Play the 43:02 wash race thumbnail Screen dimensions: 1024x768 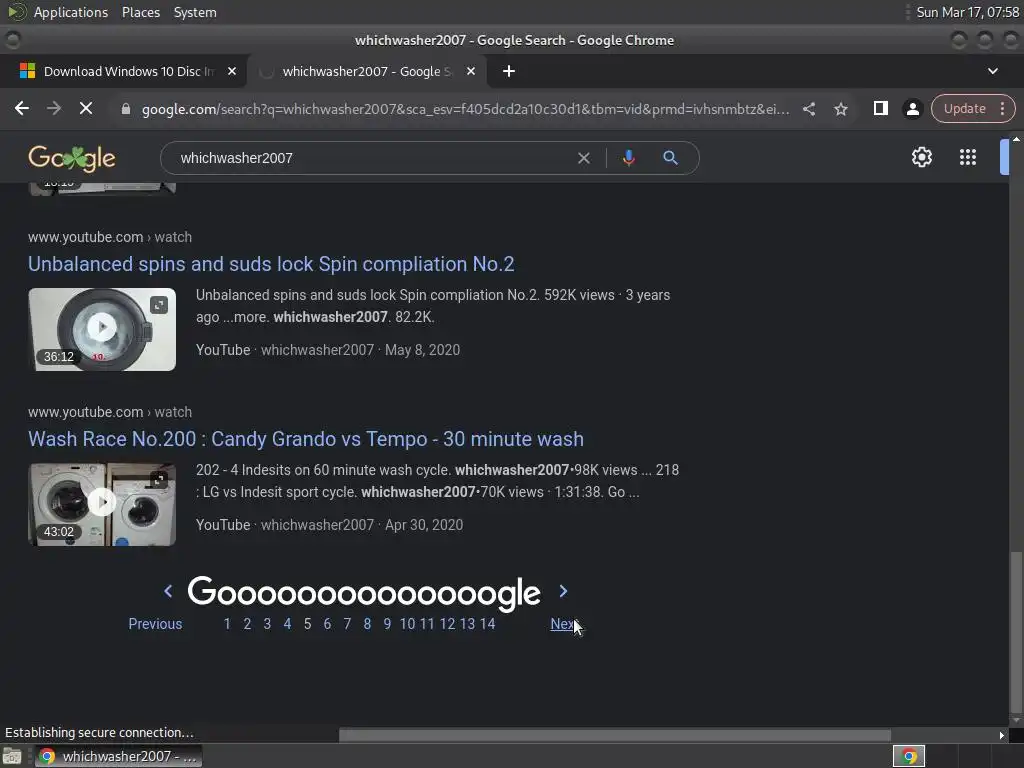102,504
